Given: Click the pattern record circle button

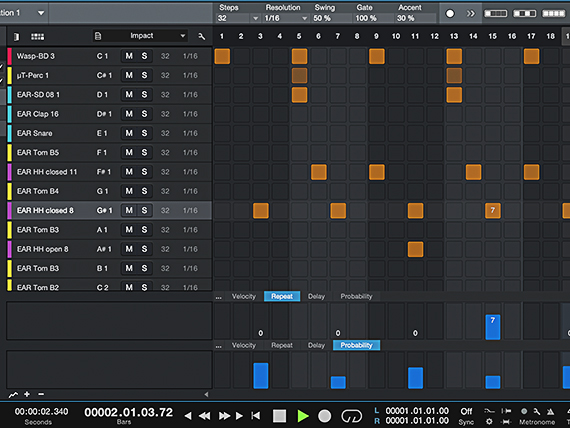Looking at the screenshot, I should [450, 13].
